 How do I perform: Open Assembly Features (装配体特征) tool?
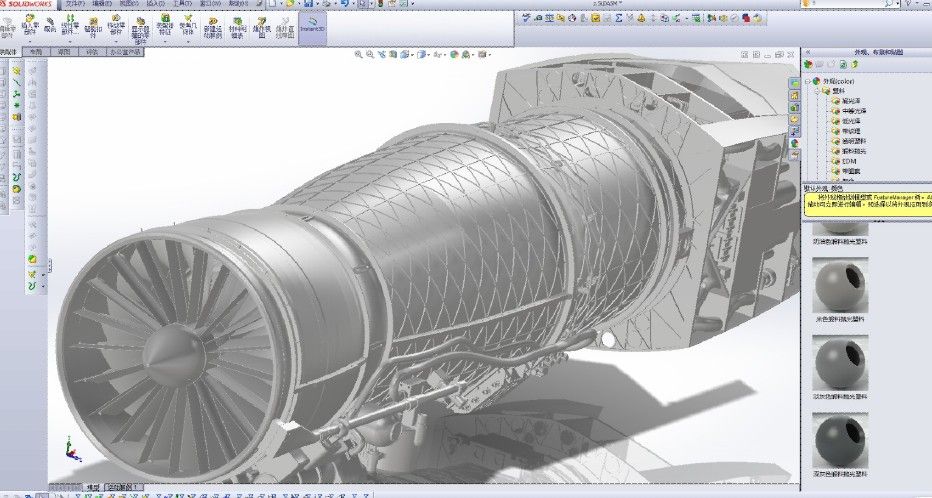point(165,28)
